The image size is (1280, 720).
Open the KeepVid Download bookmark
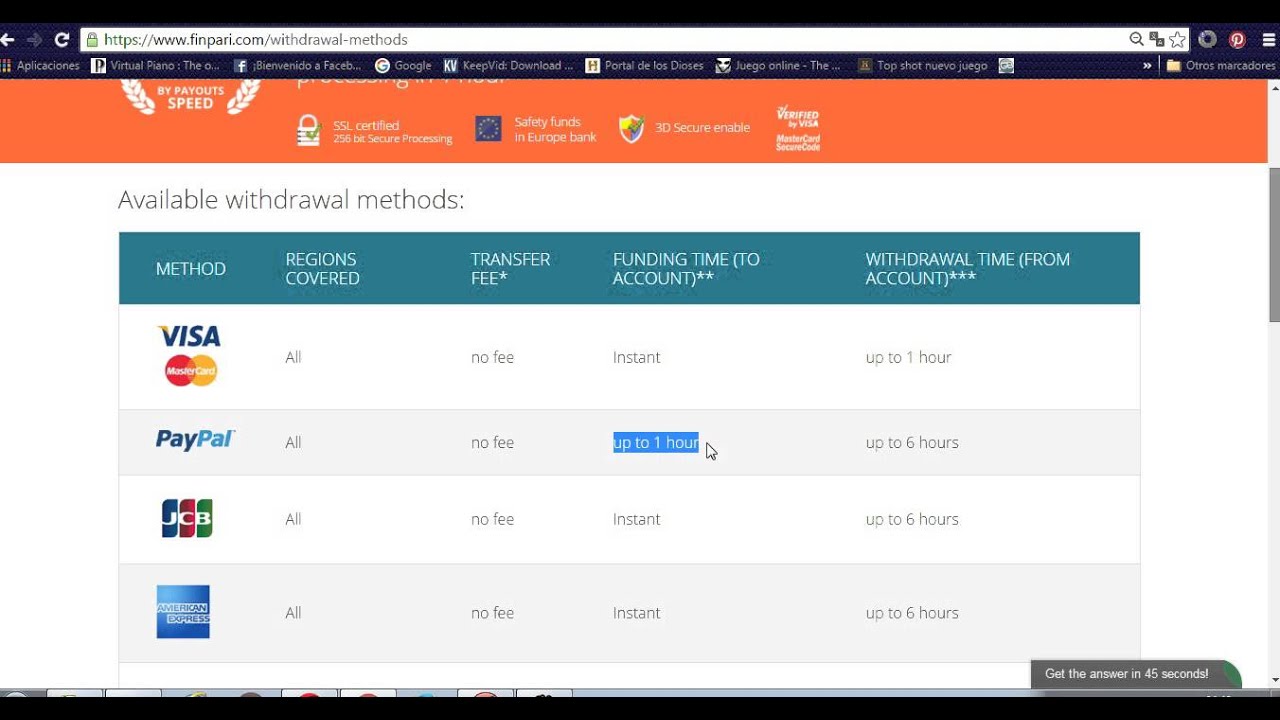click(509, 66)
